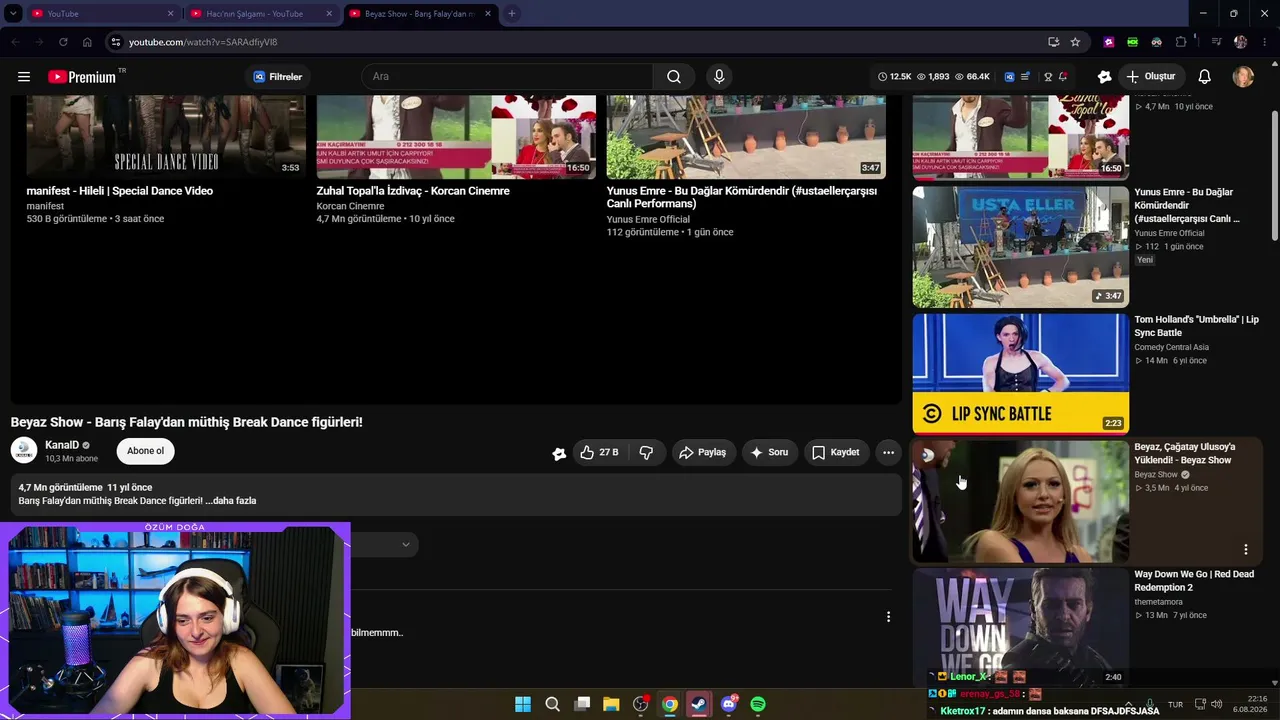Open Yunus Emre Bu Dağlar Kömürdendir title

click(742, 197)
